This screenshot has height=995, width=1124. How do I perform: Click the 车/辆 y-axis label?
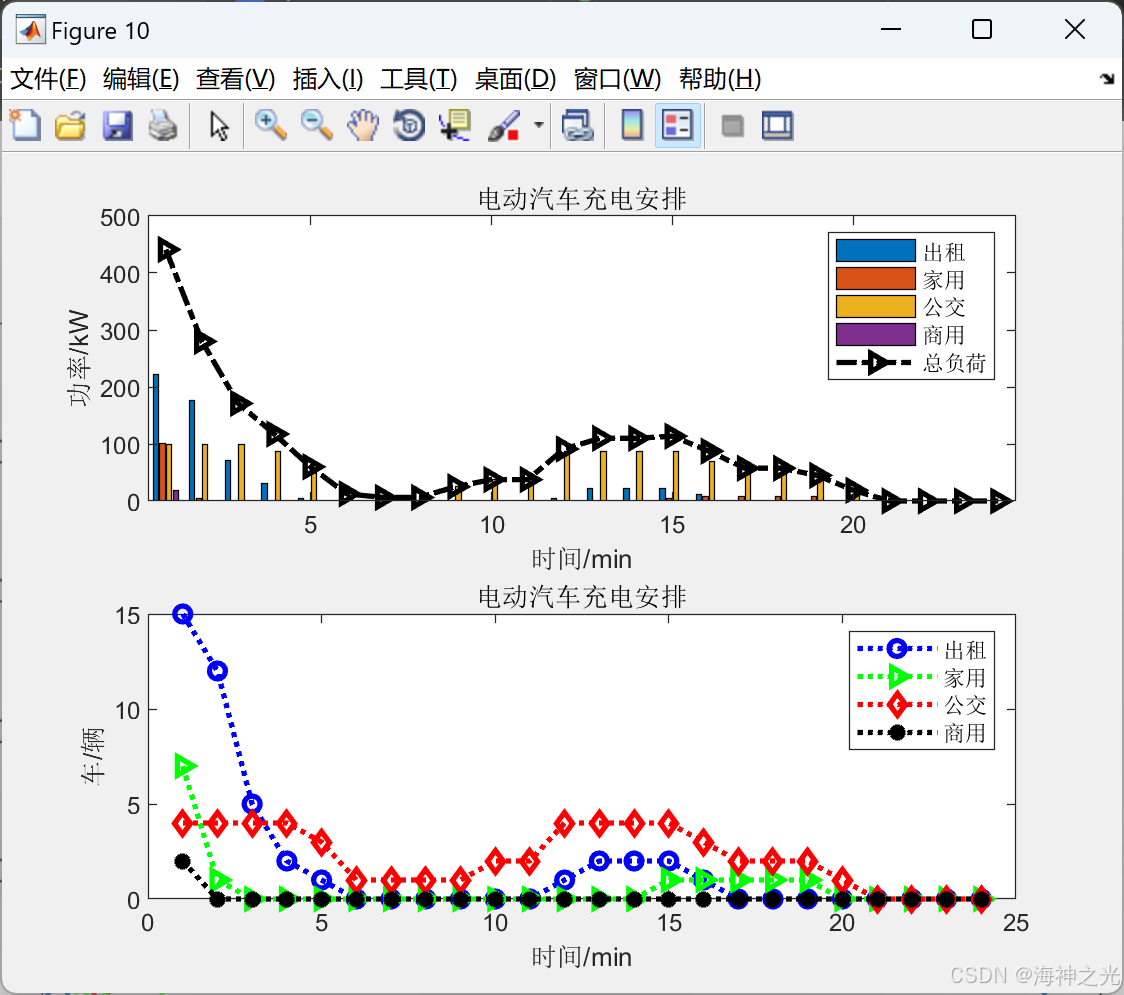pos(92,756)
